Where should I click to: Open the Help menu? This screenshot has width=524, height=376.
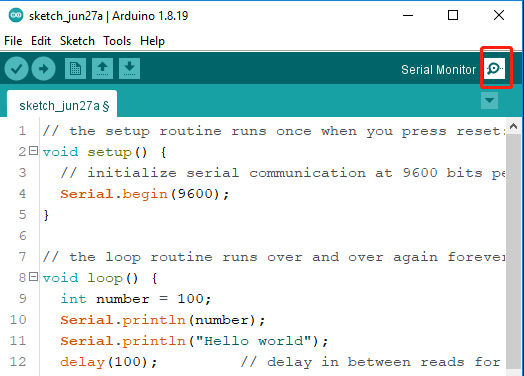tap(152, 41)
